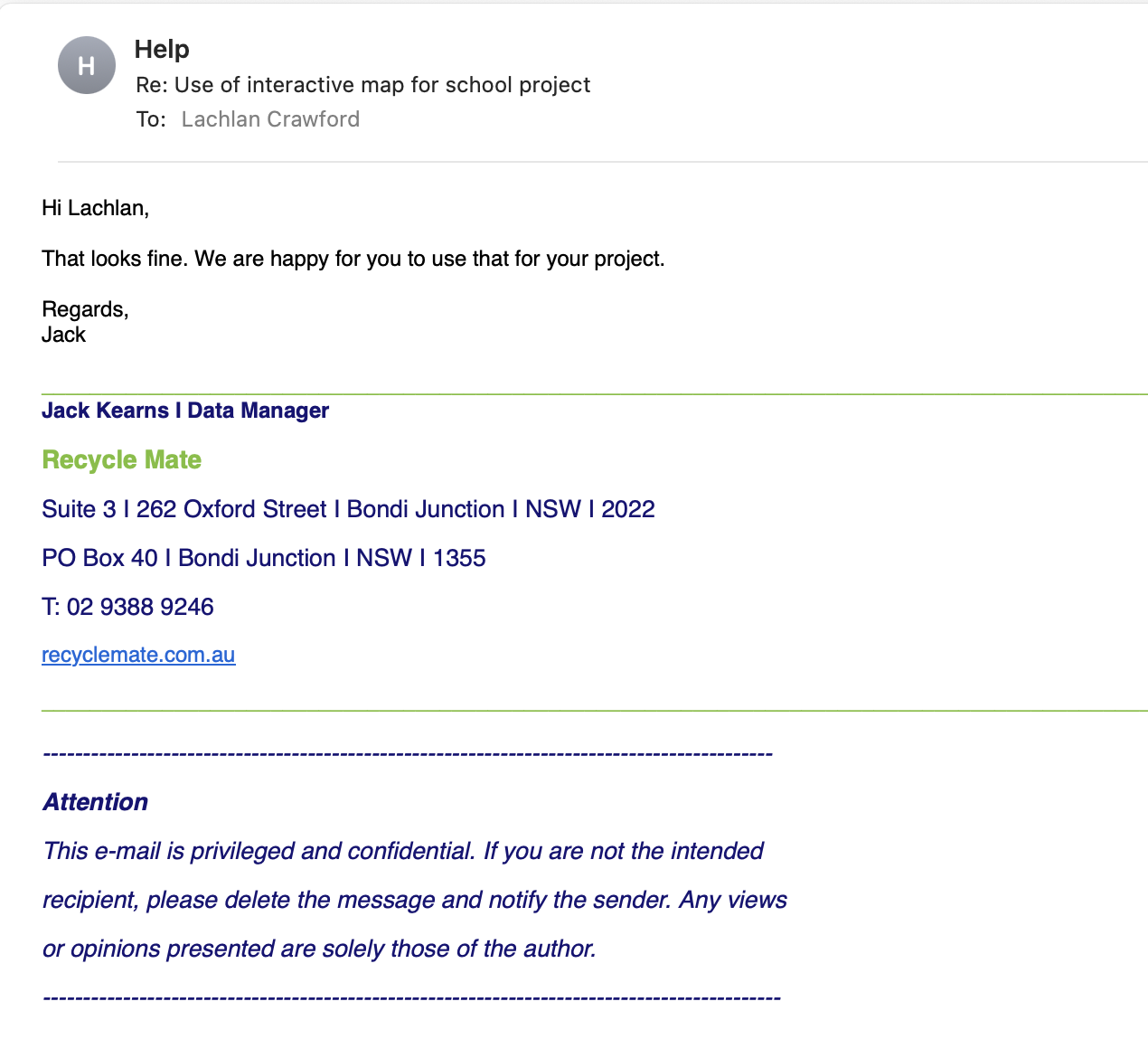The height and width of the screenshot is (1058, 1148).
Task: Click the "recipient, please delete the message" line
Action: pyautogui.click(x=414, y=900)
